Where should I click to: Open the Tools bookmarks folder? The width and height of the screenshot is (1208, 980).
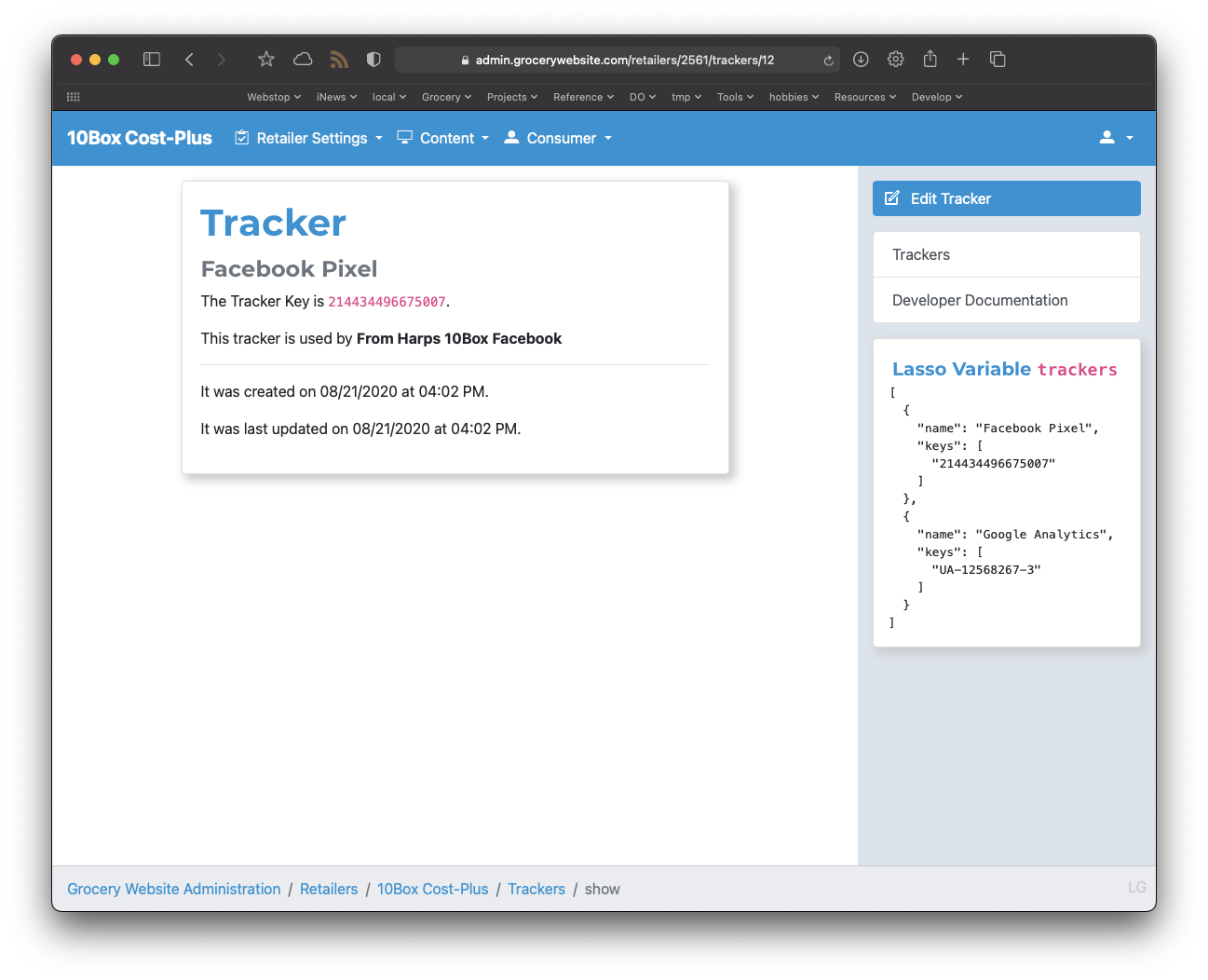[735, 97]
